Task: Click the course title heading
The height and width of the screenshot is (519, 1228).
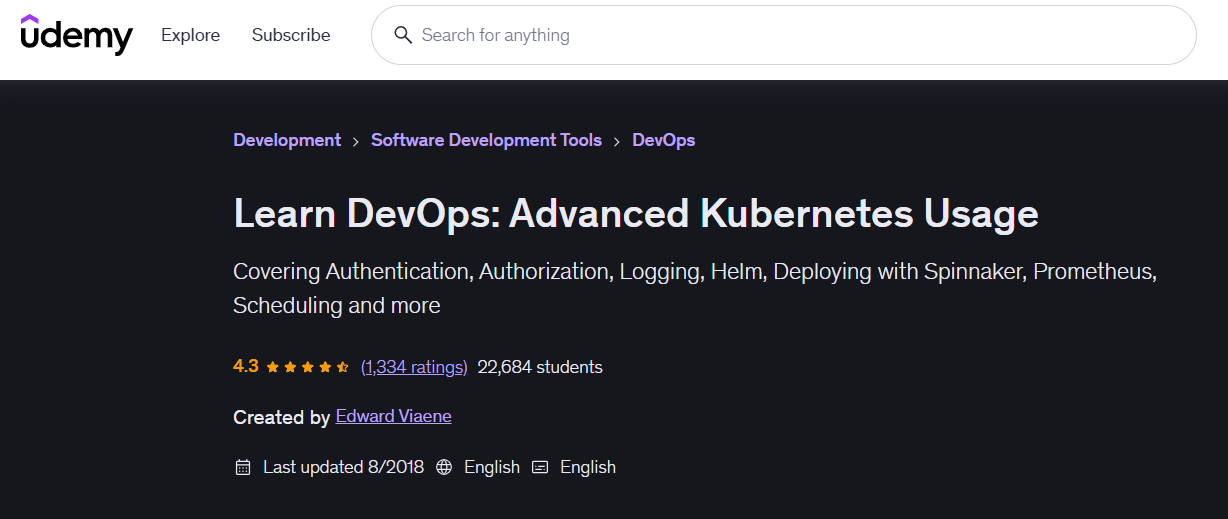Action: tap(636, 213)
